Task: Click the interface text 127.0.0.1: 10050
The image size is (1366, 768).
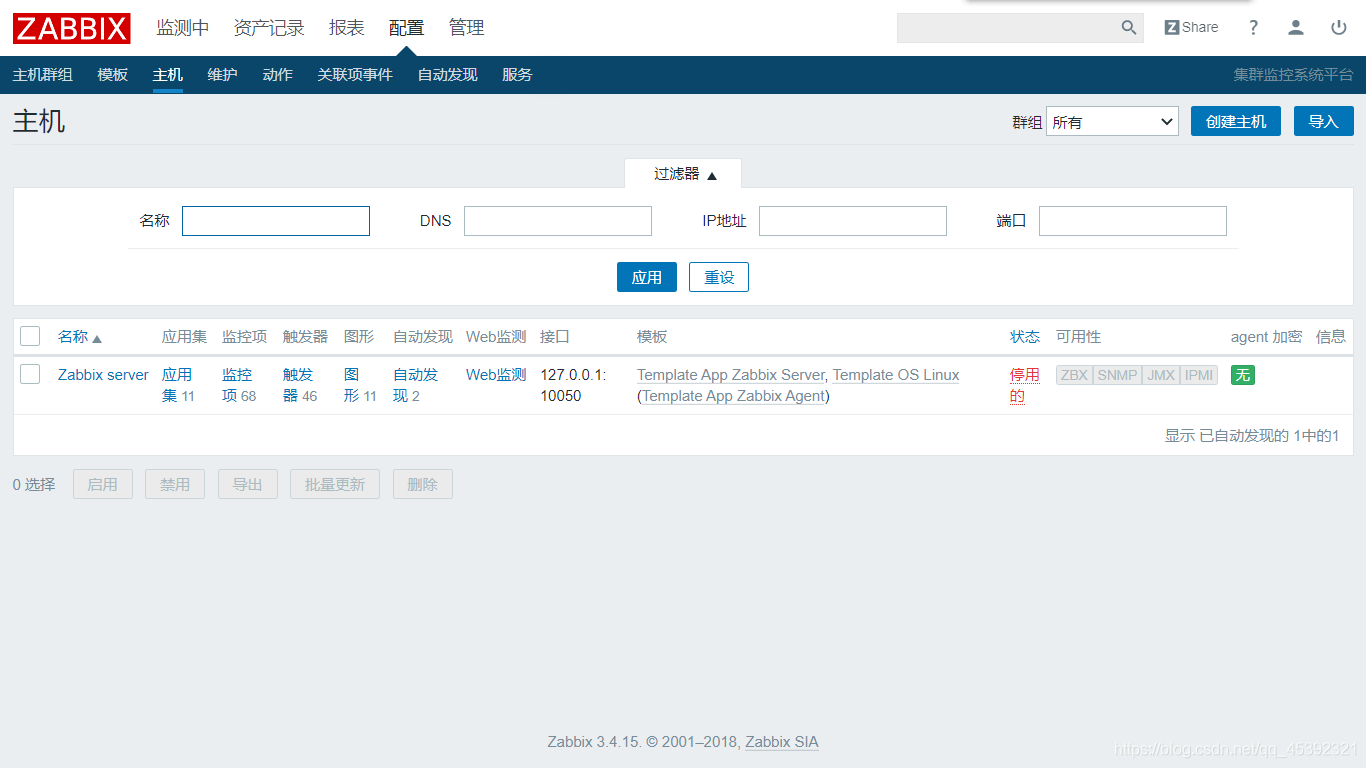Action: (x=574, y=385)
